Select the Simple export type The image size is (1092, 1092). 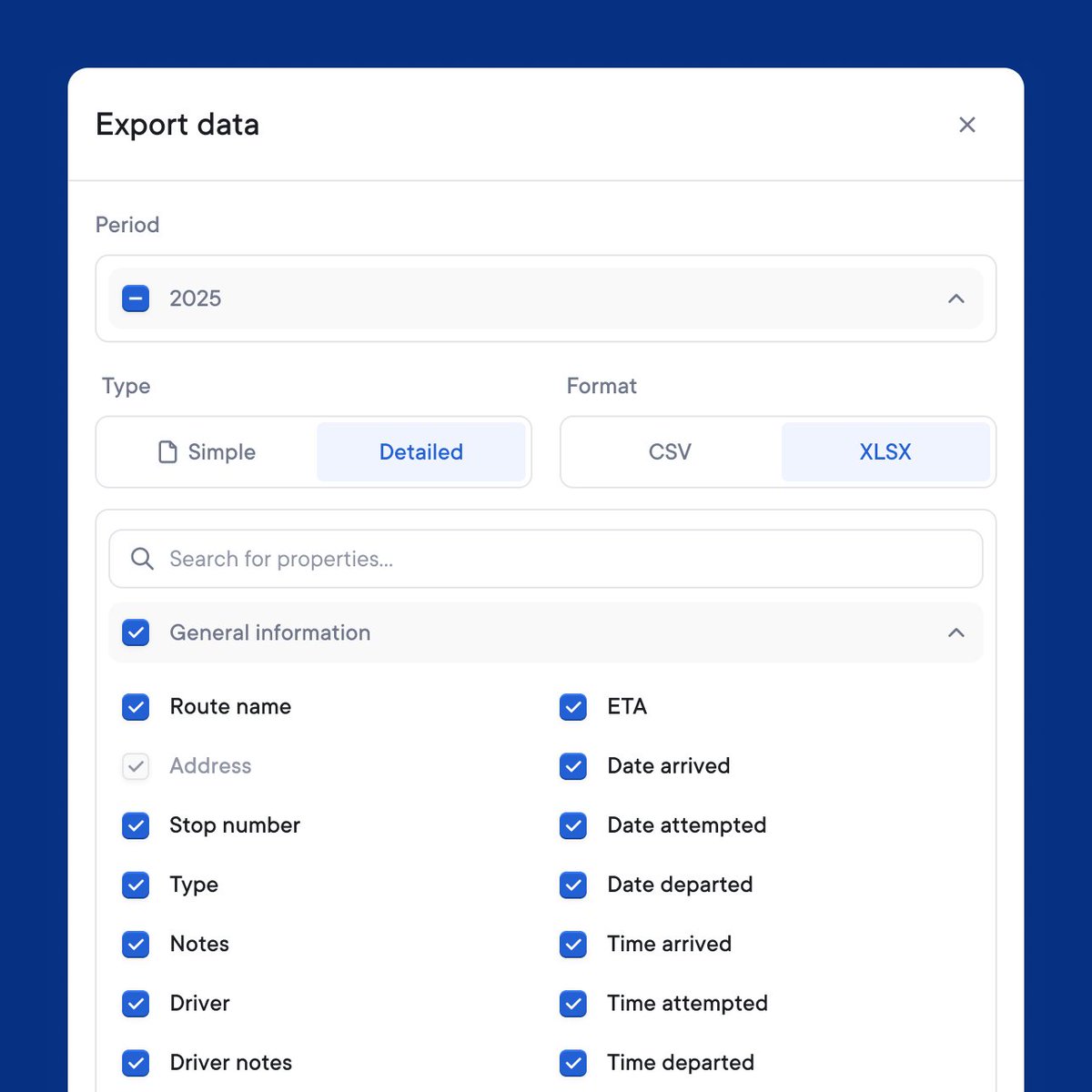[207, 452]
